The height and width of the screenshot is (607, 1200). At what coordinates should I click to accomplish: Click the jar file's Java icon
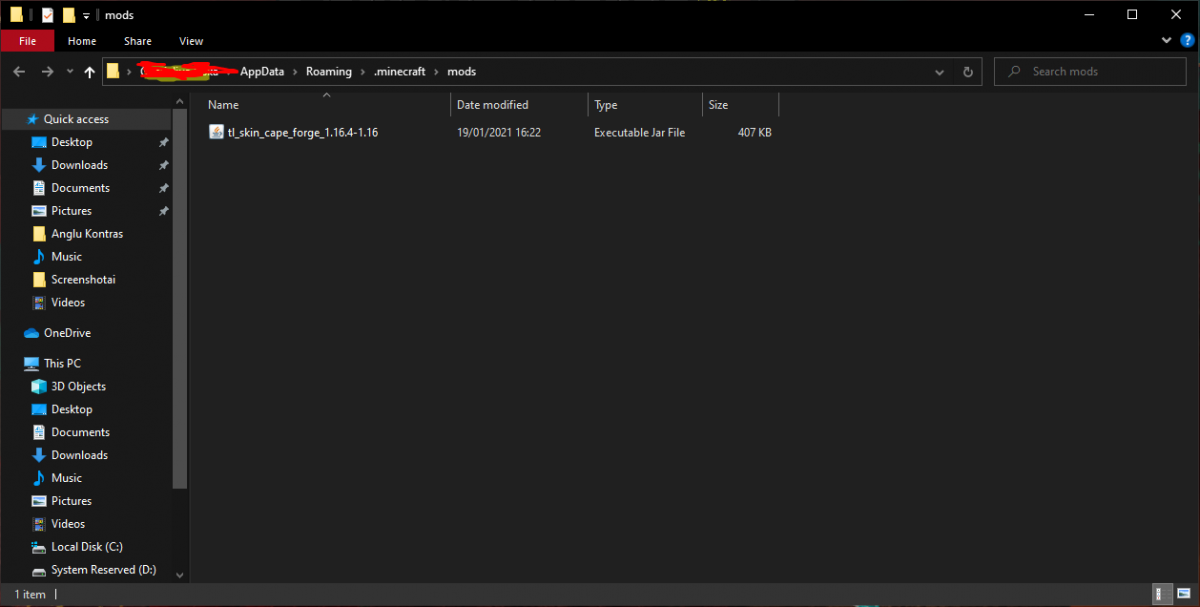click(x=216, y=132)
